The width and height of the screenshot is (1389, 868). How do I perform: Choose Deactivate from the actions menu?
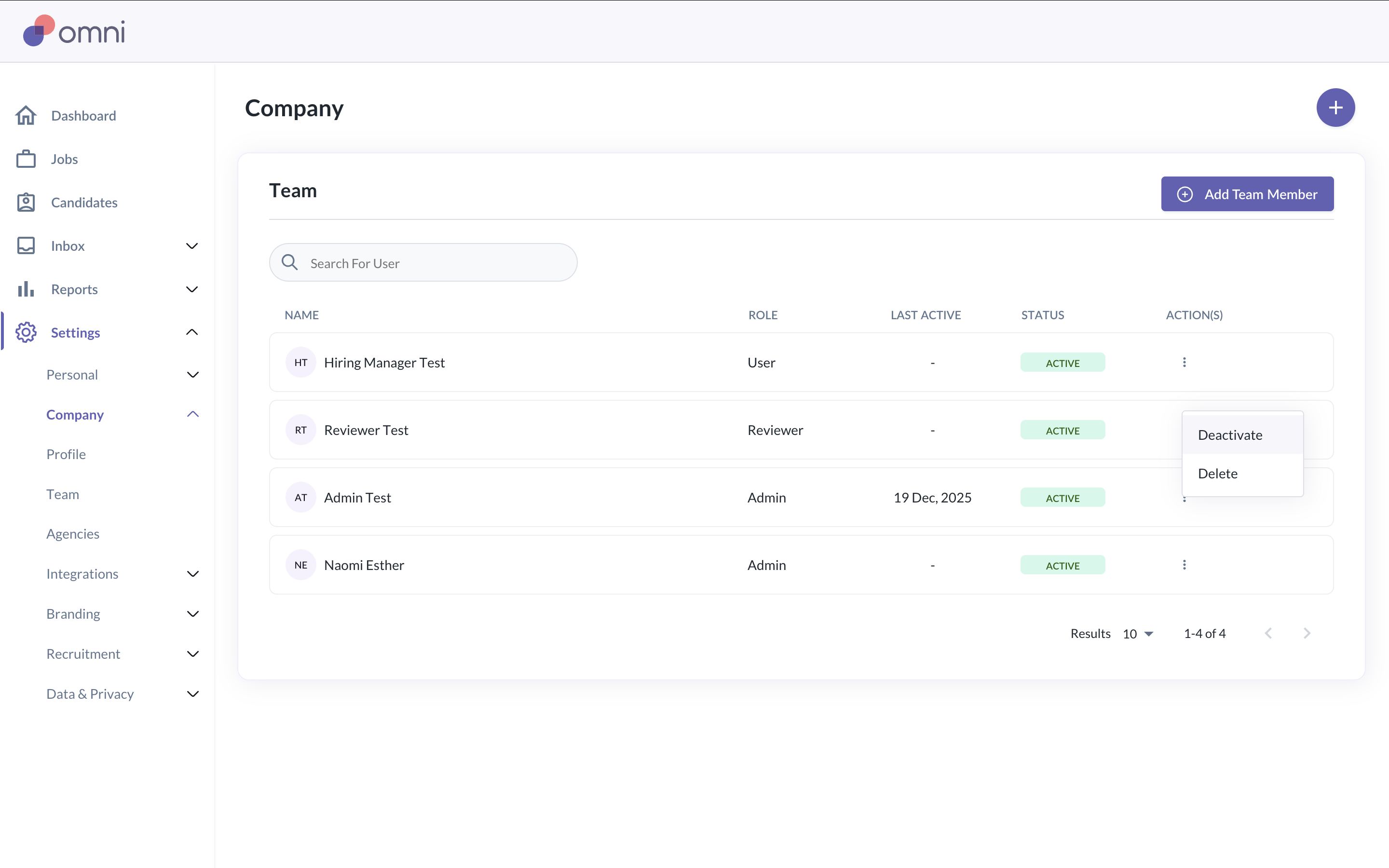(1230, 435)
